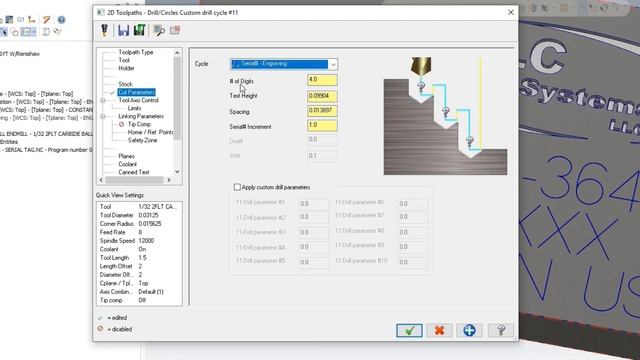The height and width of the screenshot is (360, 640).
Task: Click the blue floppy save parameters icon
Action: pyautogui.click(x=123, y=30)
